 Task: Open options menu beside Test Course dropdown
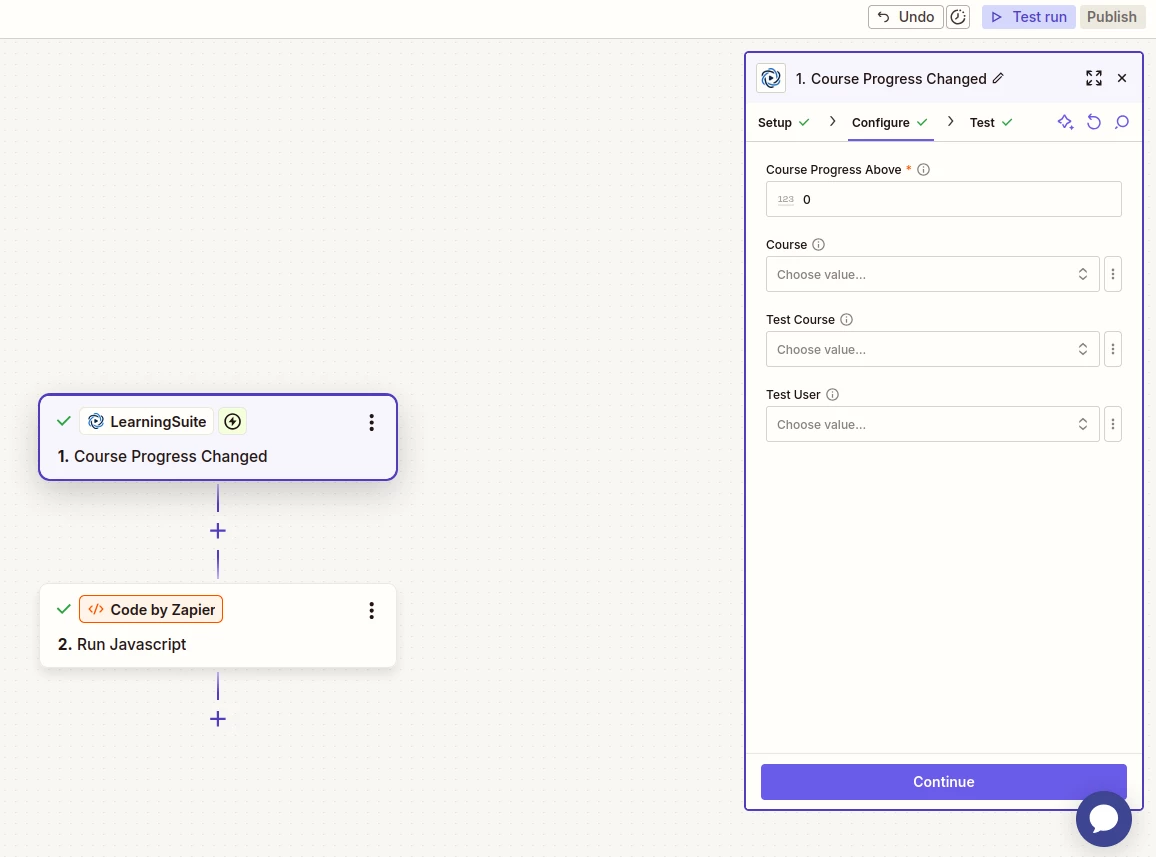pos(1113,349)
